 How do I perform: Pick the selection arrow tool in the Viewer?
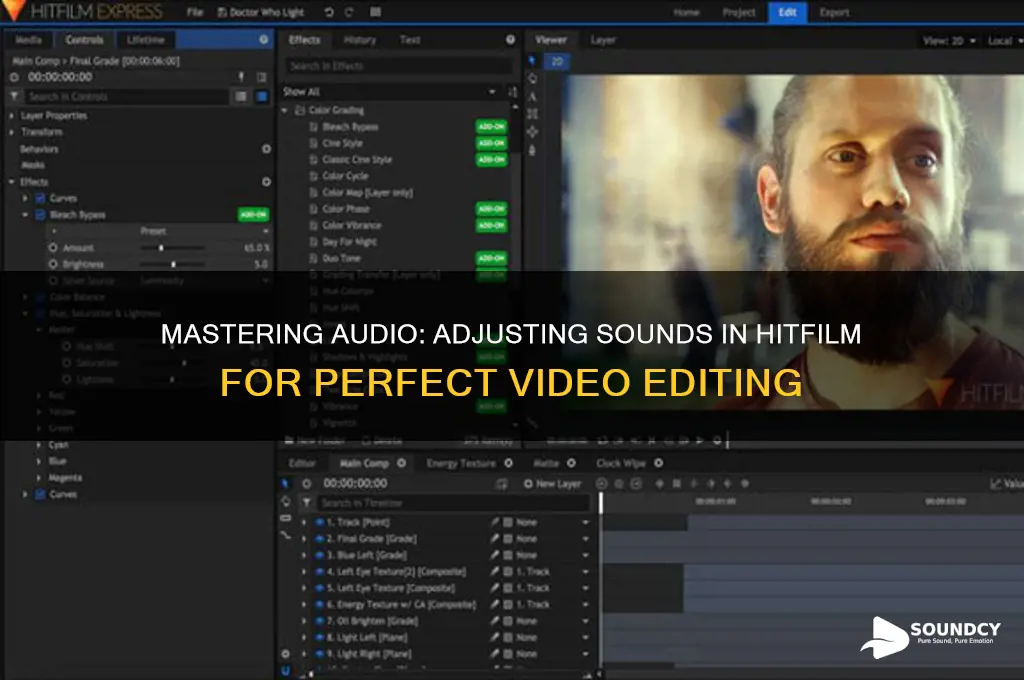pyautogui.click(x=532, y=61)
